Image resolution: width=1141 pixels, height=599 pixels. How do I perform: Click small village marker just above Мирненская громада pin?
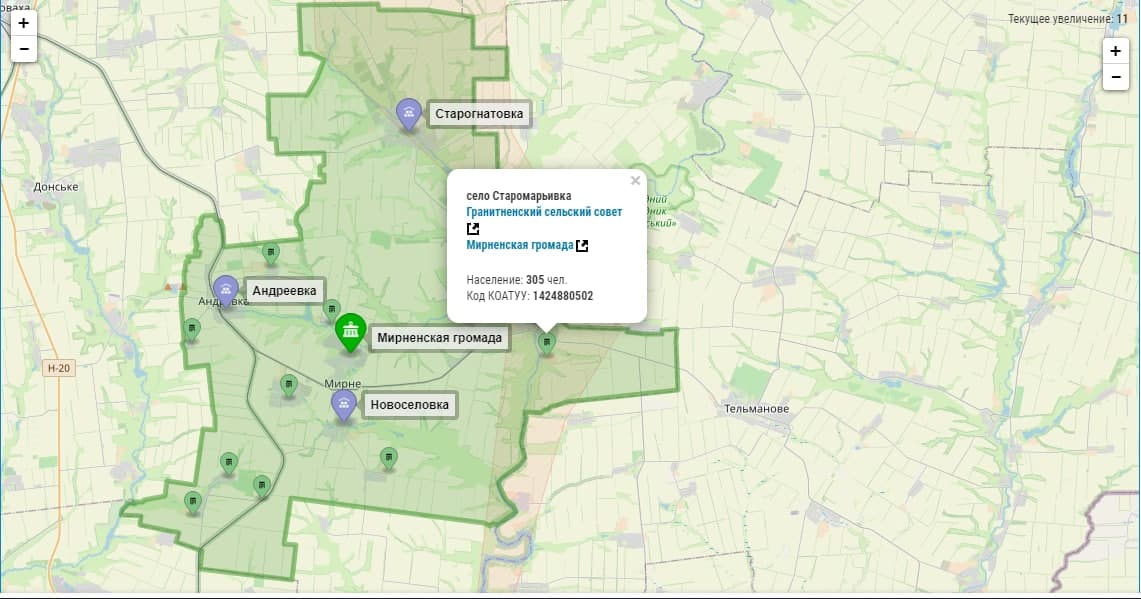[x=331, y=309]
